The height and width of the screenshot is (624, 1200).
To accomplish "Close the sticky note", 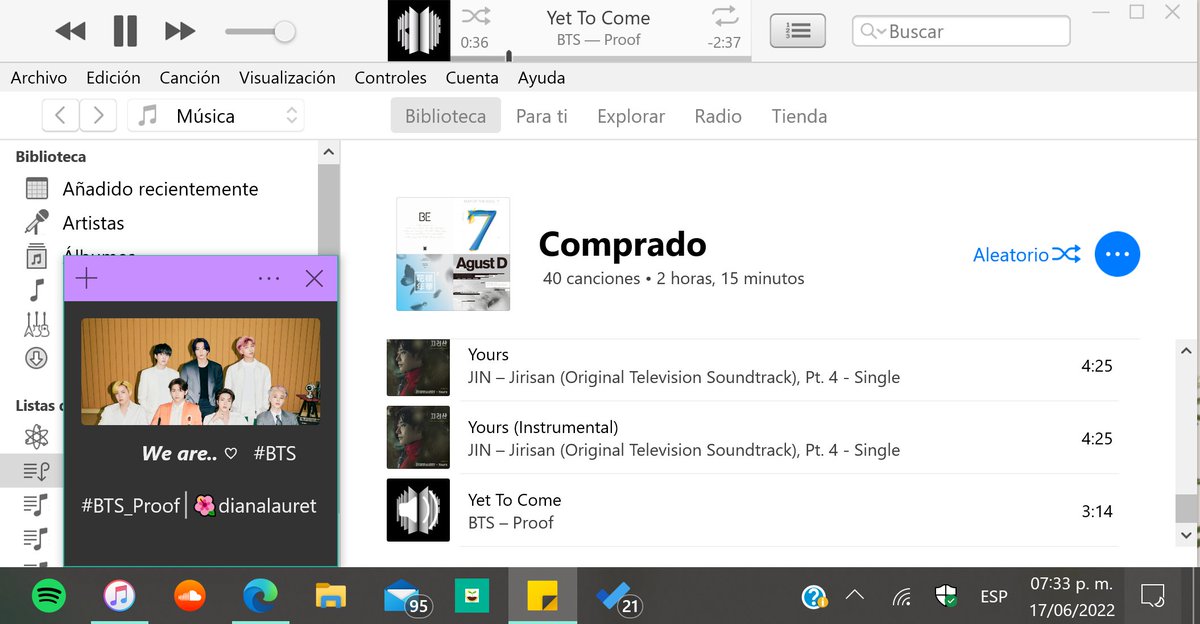I will [314, 279].
